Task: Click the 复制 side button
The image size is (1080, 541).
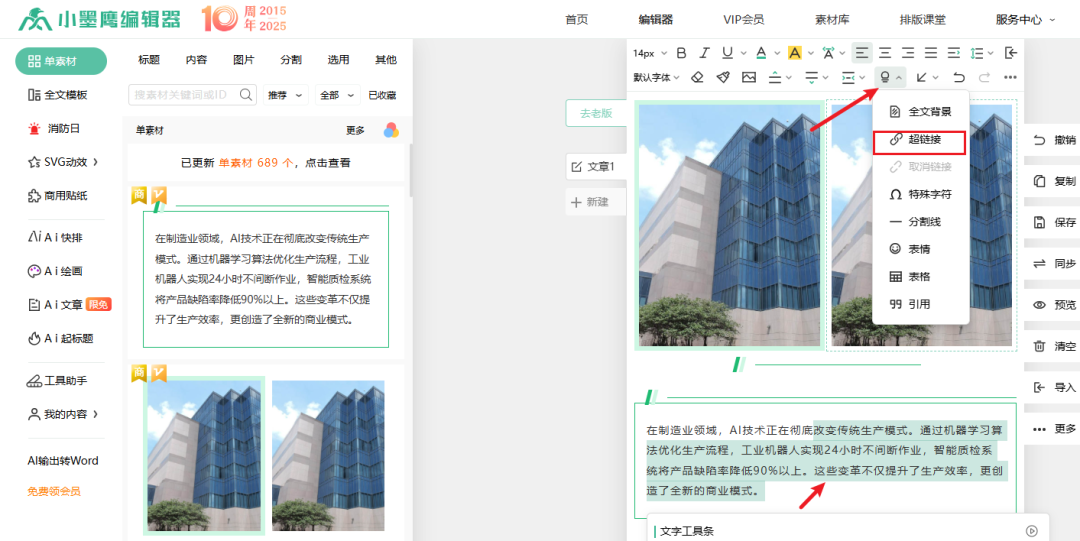Action: click(x=1054, y=181)
